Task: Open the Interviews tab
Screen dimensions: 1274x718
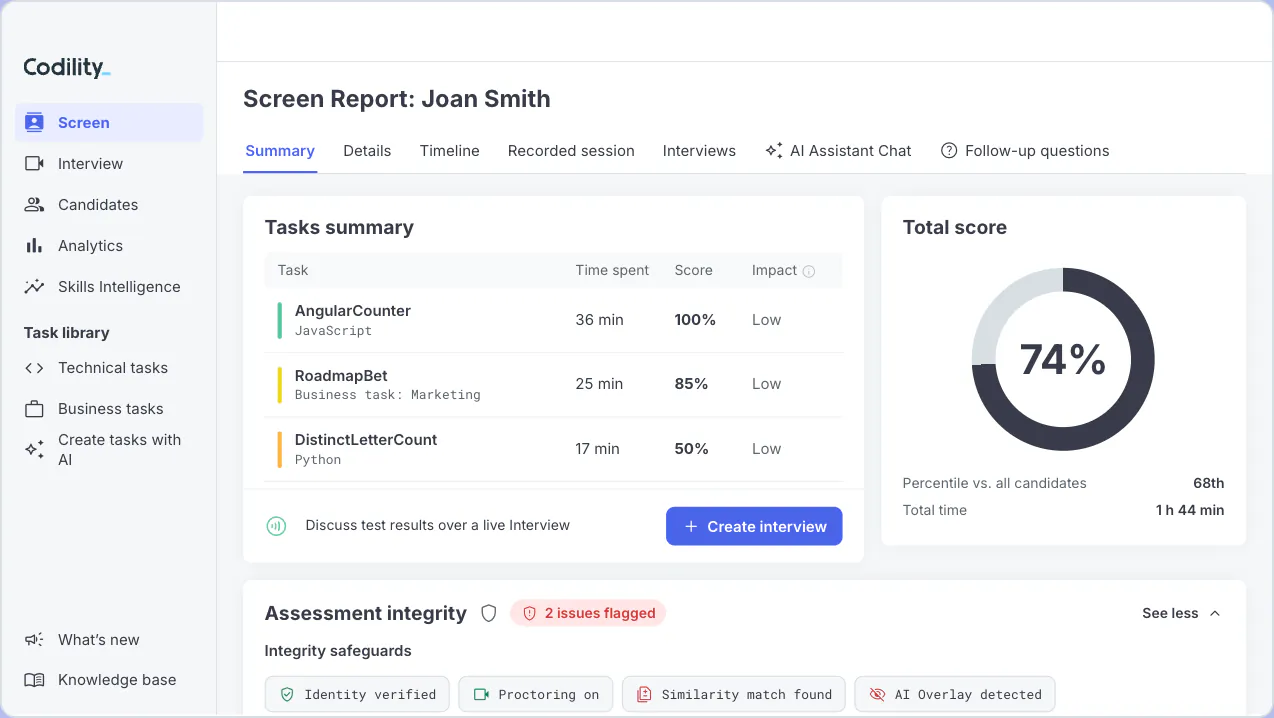Action: pos(699,151)
